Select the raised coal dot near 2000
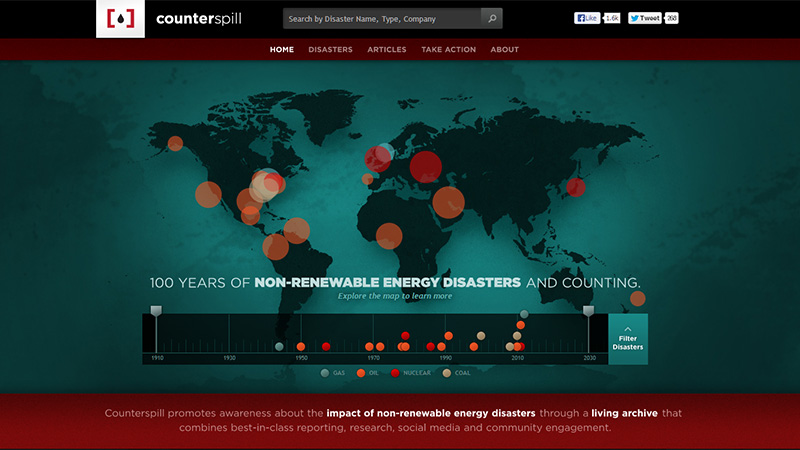 481,336
